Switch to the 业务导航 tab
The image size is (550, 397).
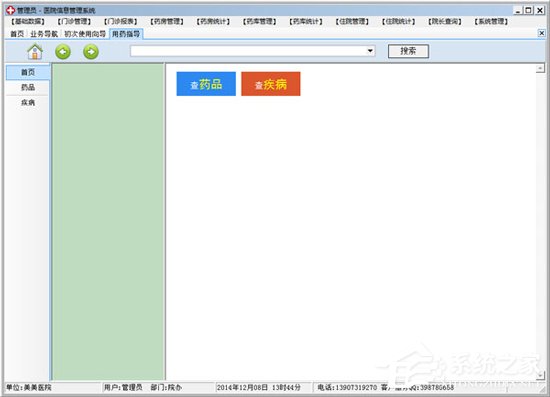coord(44,34)
